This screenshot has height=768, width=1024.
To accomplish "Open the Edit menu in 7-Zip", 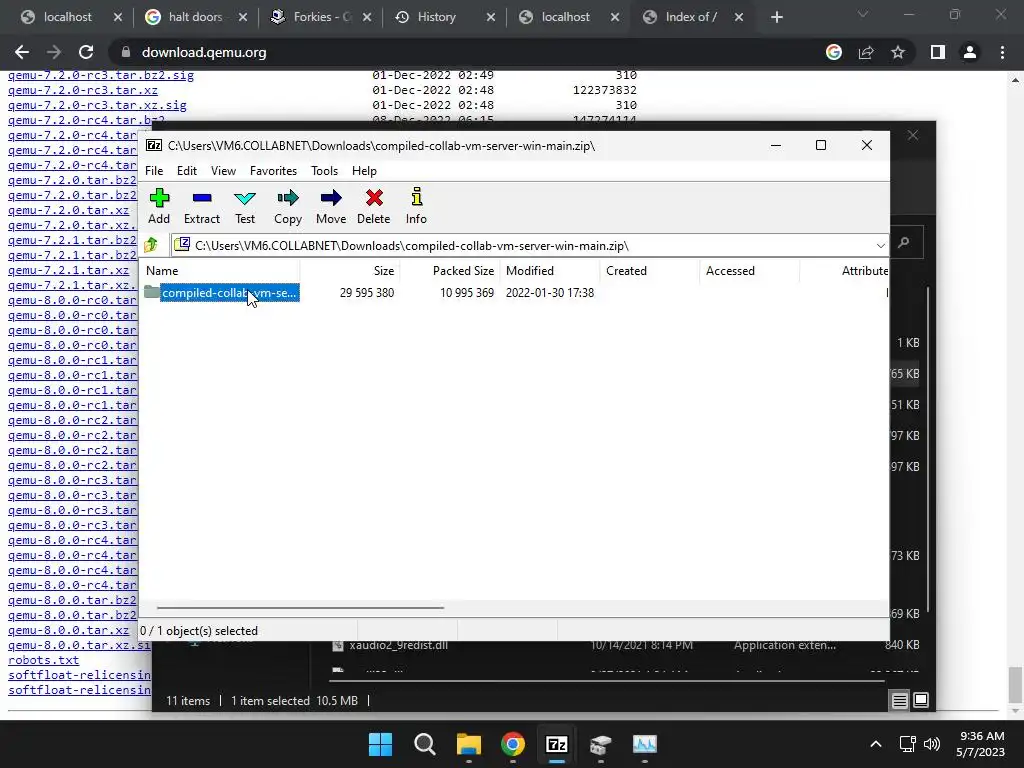I will click(x=187, y=170).
